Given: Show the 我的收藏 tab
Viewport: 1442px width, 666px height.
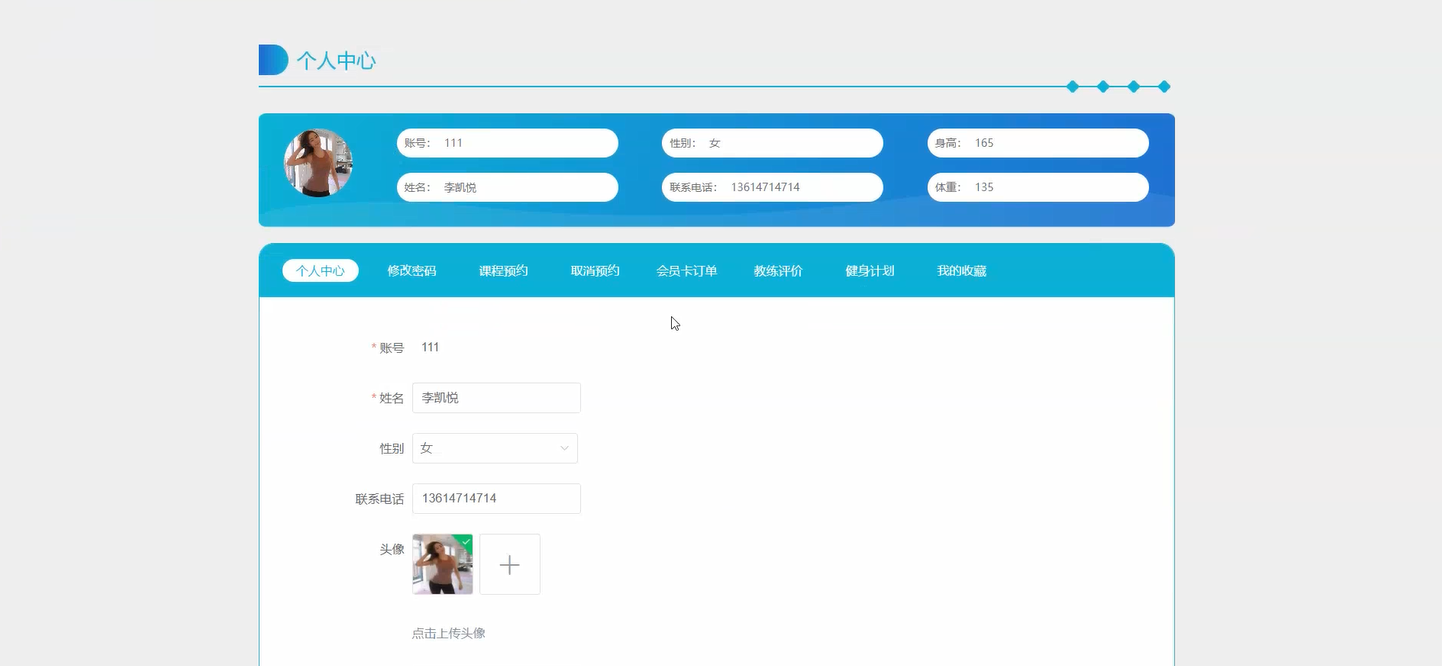Looking at the screenshot, I should 962,271.
